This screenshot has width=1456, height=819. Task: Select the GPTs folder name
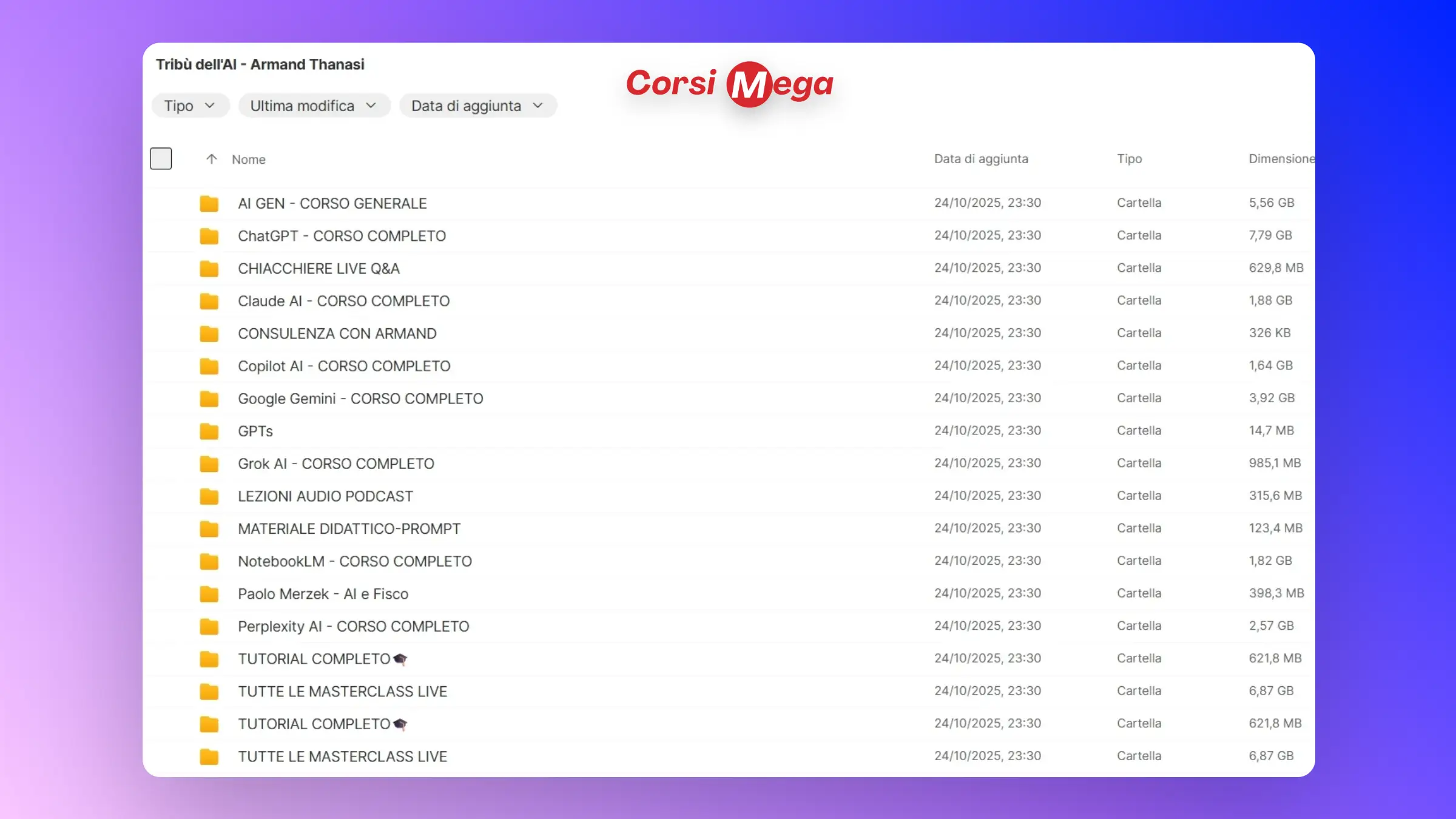tap(255, 431)
